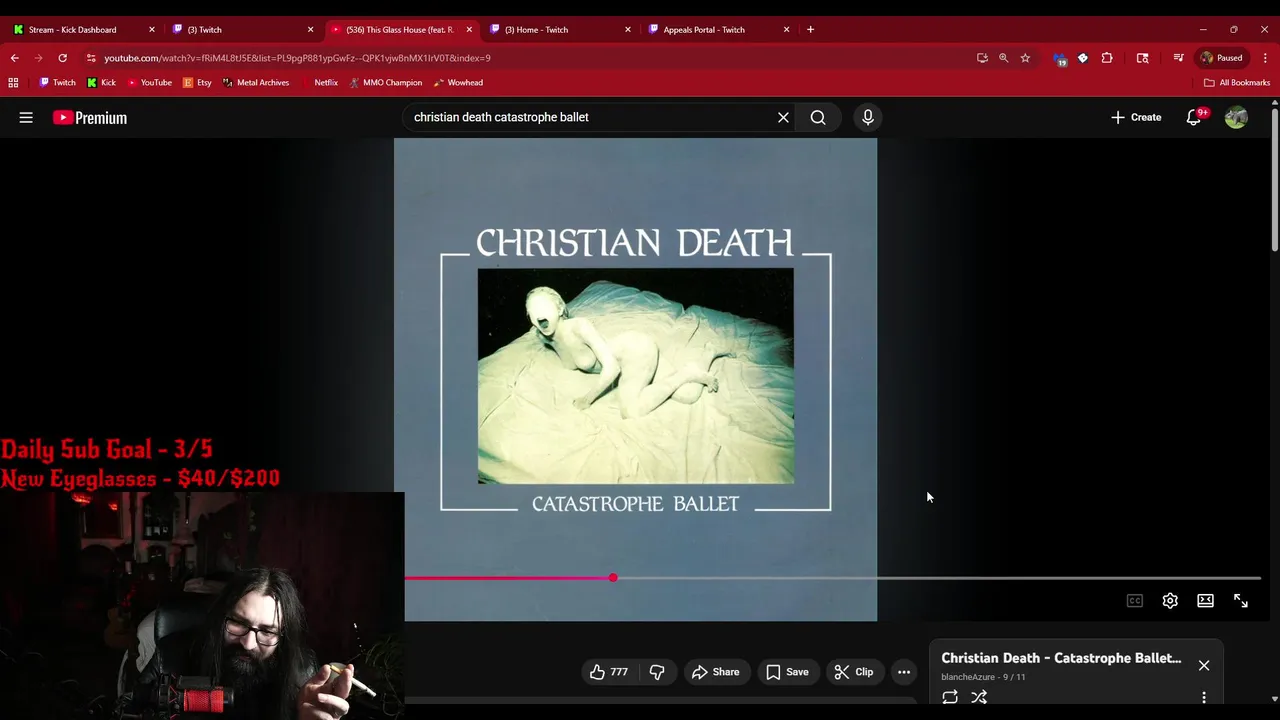This screenshot has width=1280, height=720.
Task: Clear the search box with the X
Action: 783,118
